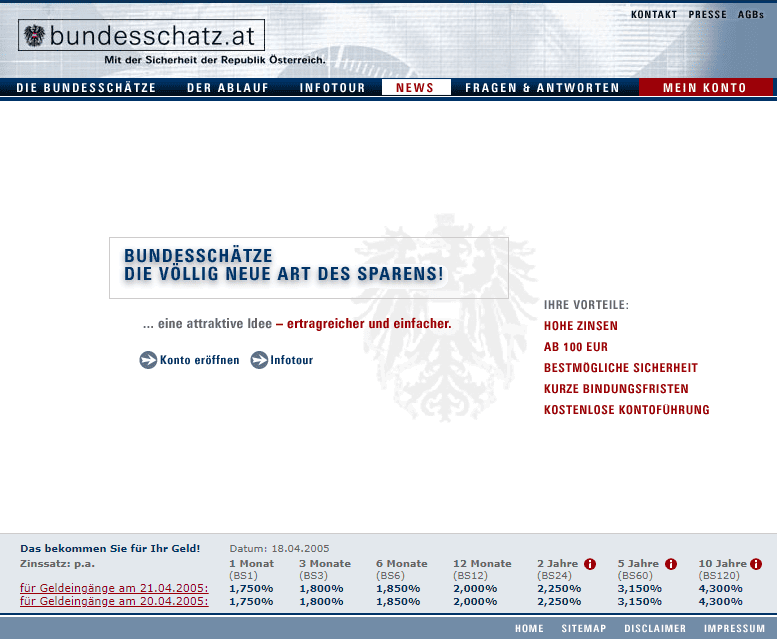Open the Sitemap footer link
The image size is (777, 639).
[x=583, y=629]
